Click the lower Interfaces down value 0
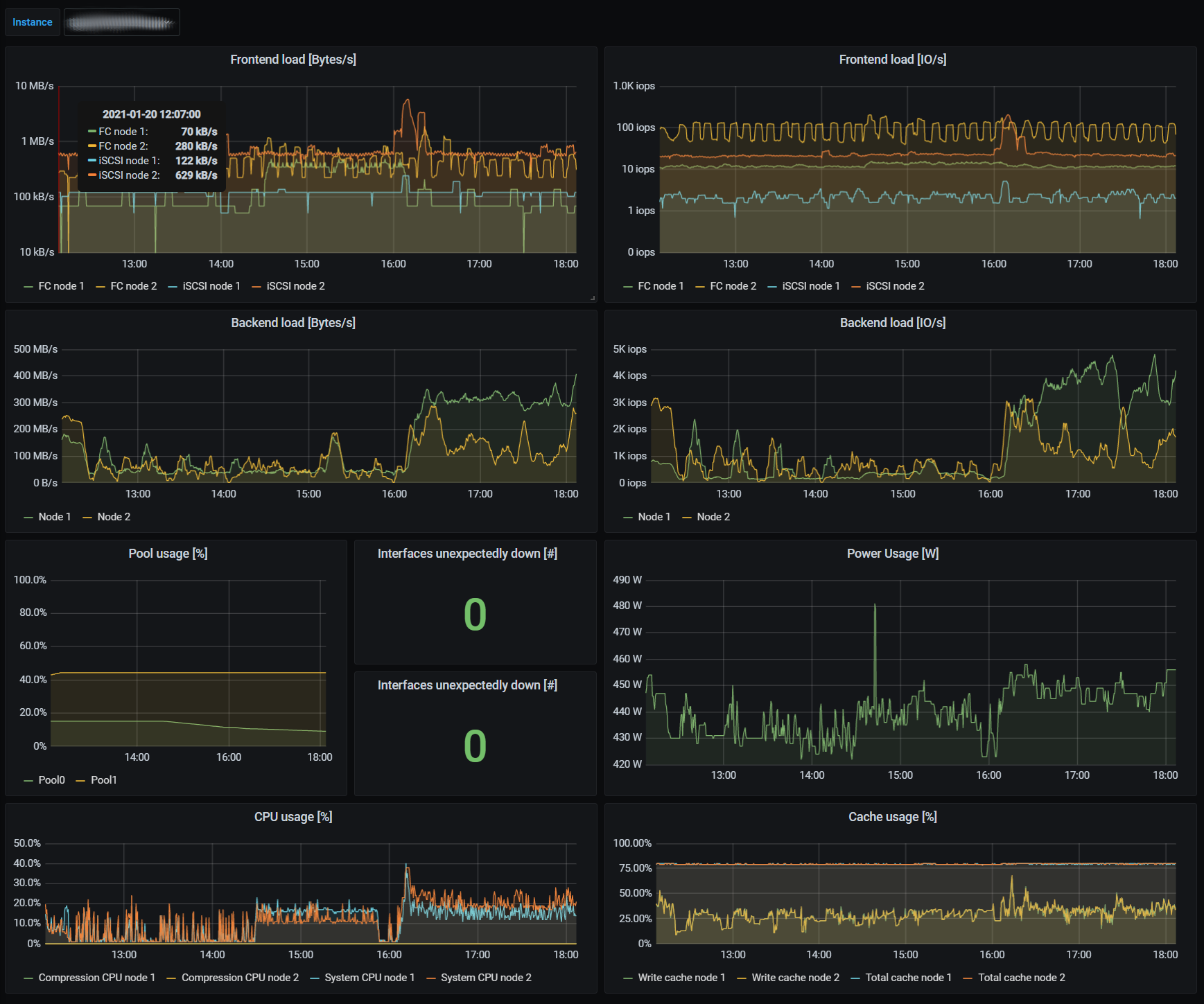 475,746
